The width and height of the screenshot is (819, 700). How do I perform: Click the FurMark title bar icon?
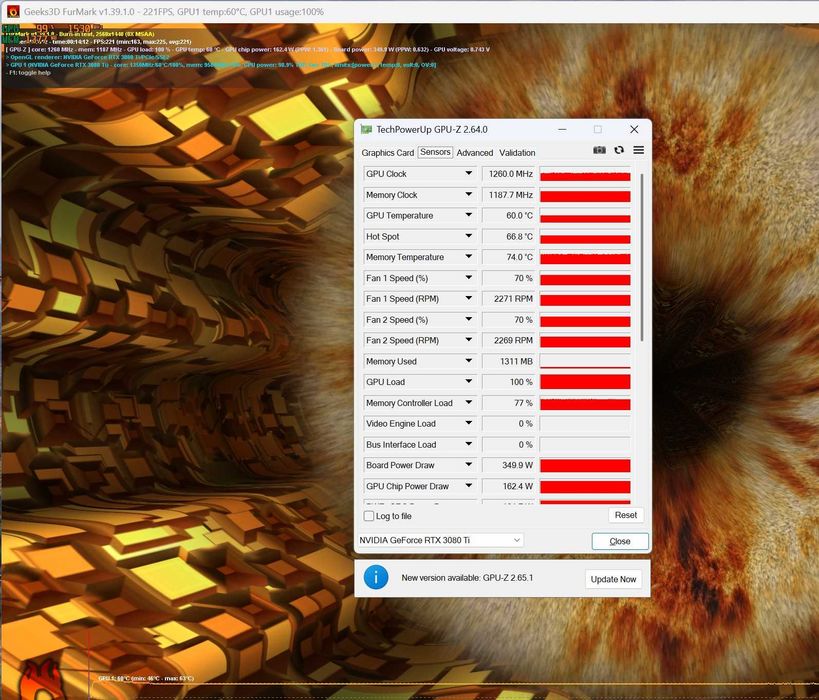tap(13, 11)
